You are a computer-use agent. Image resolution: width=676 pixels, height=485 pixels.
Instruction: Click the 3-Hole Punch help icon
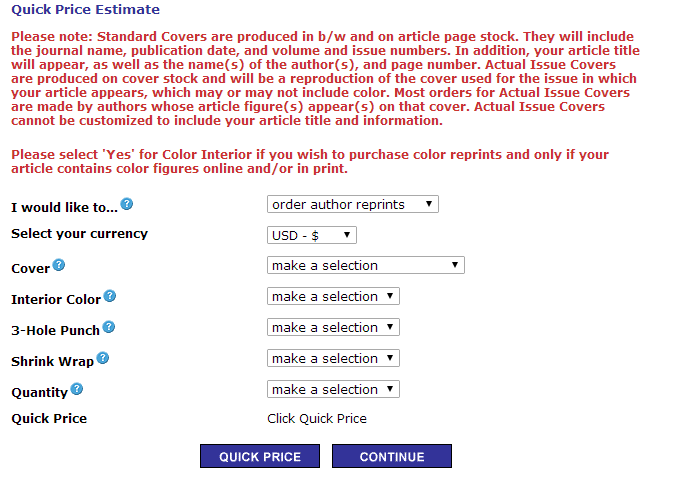[109, 328]
